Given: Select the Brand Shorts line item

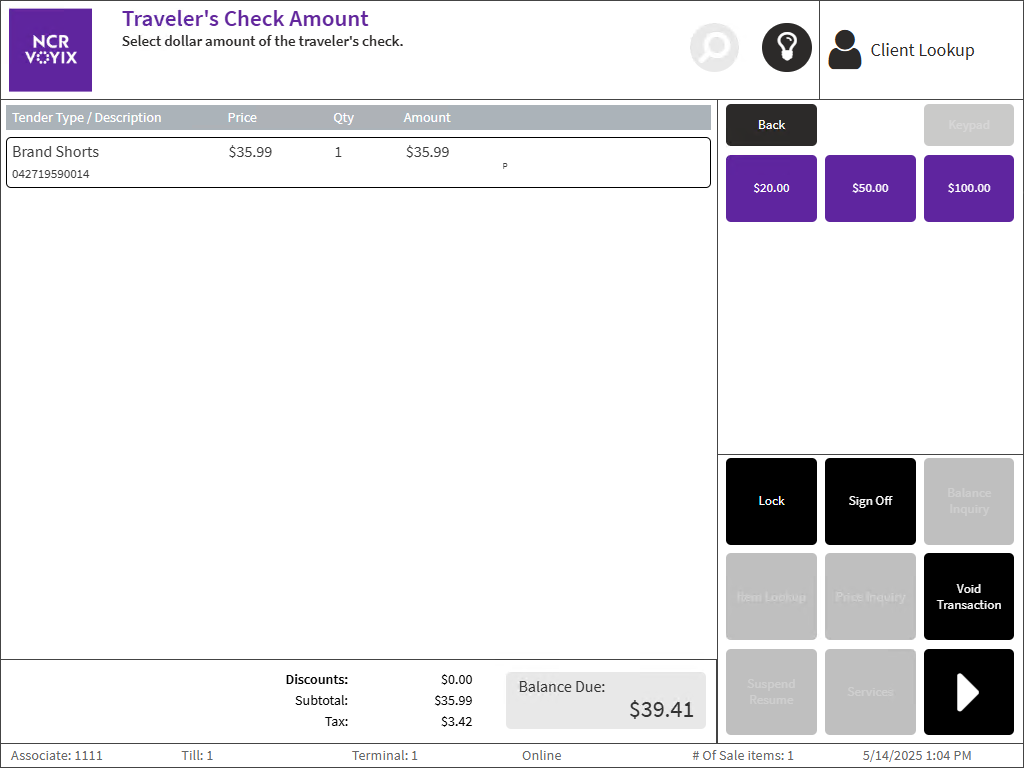Looking at the screenshot, I should (x=358, y=162).
